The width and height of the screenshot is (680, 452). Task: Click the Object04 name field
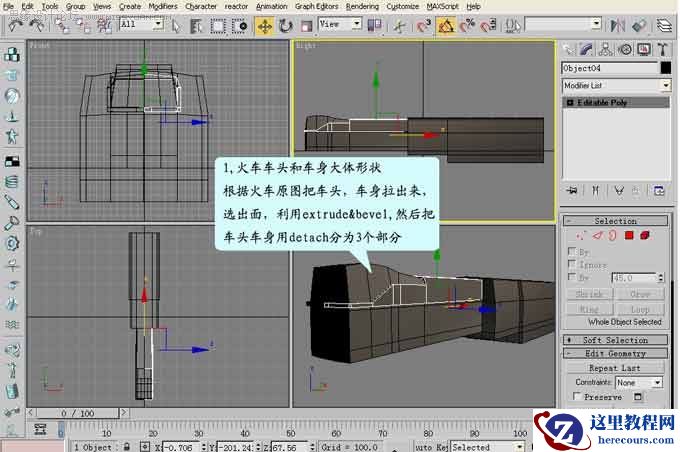click(609, 68)
